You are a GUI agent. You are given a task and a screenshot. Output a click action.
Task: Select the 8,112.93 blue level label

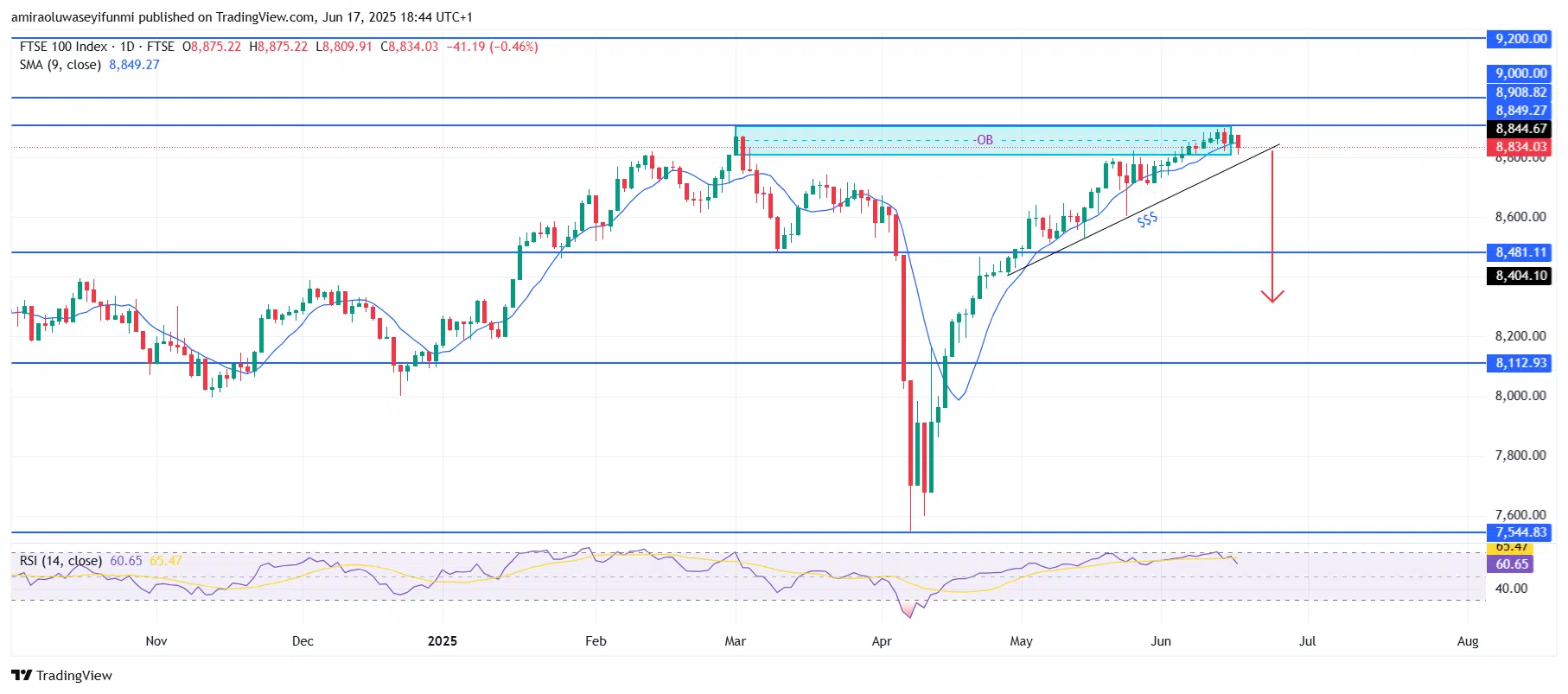point(1520,363)
